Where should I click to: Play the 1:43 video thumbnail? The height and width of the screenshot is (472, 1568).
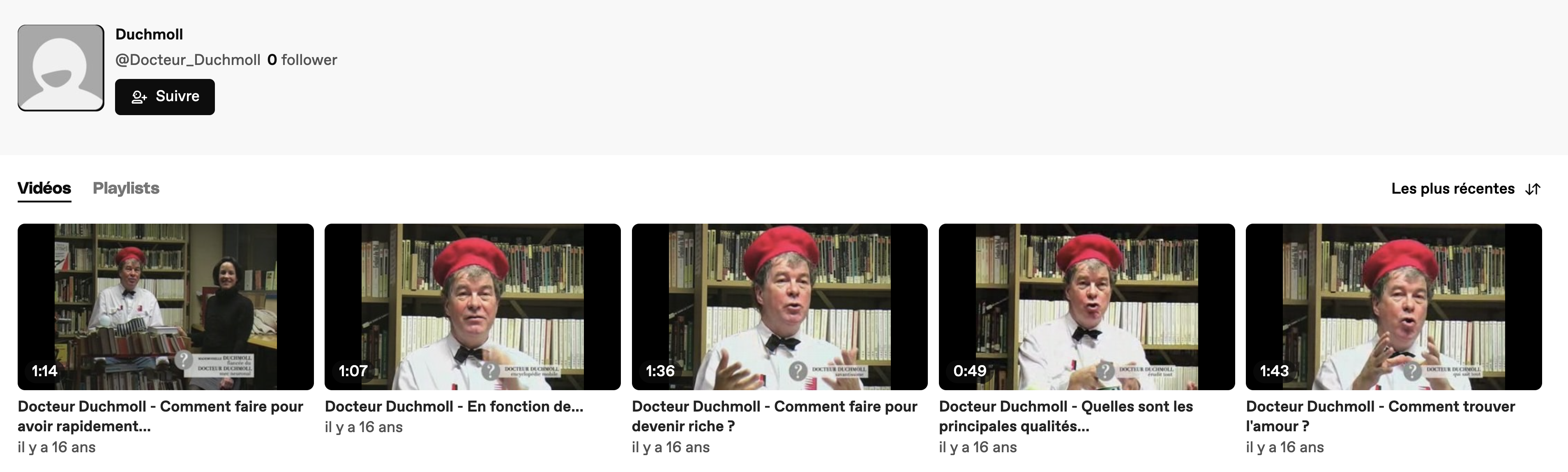pyautogui.click(x=1394, y=307)
